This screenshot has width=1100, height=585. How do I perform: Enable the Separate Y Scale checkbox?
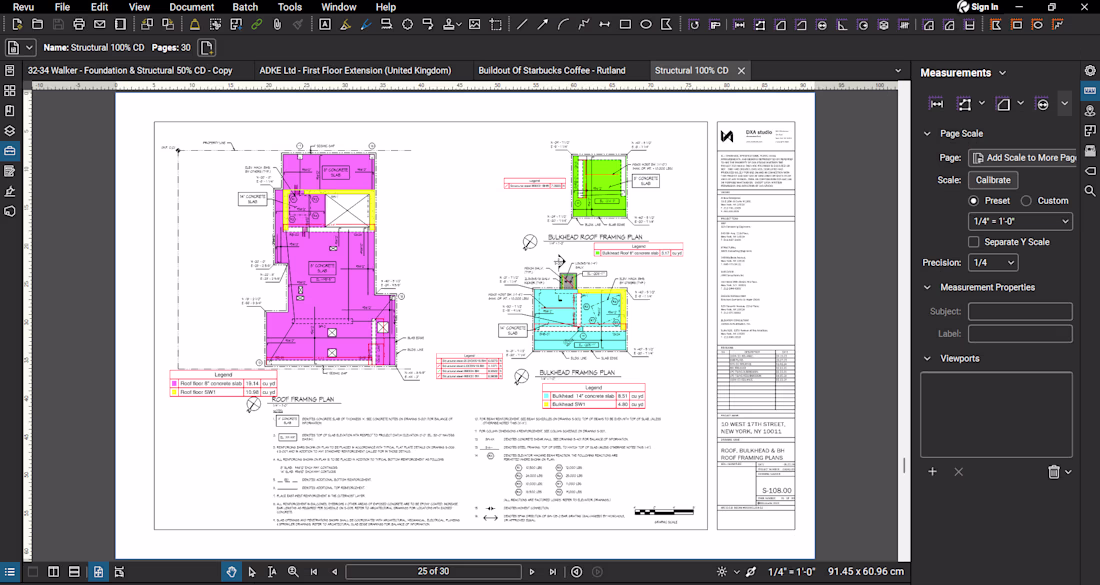click(x=974, y=242)
